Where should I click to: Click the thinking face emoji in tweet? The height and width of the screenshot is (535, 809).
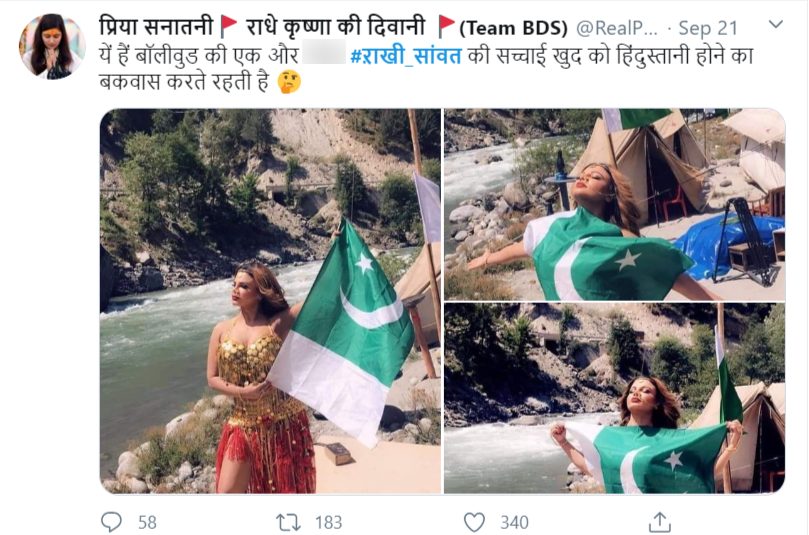click(289, 83)
